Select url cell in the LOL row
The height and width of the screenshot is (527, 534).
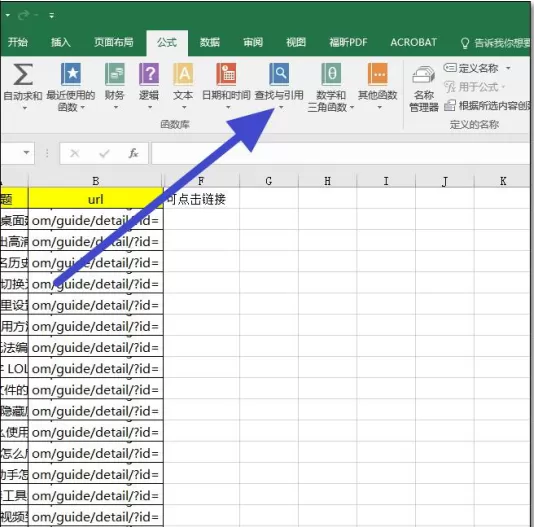(96, 368)
